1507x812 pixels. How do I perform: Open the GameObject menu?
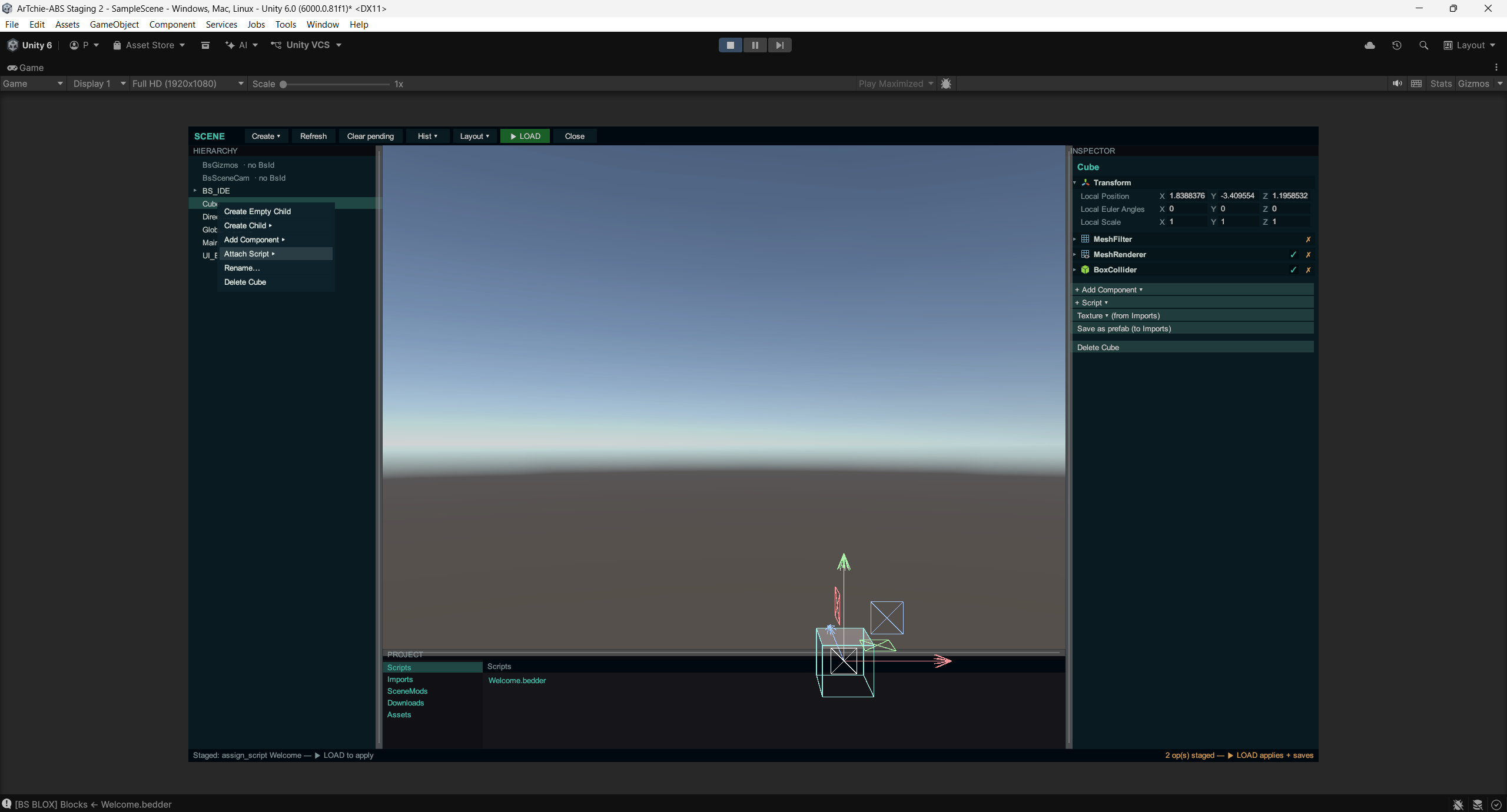tap(114, 25)
